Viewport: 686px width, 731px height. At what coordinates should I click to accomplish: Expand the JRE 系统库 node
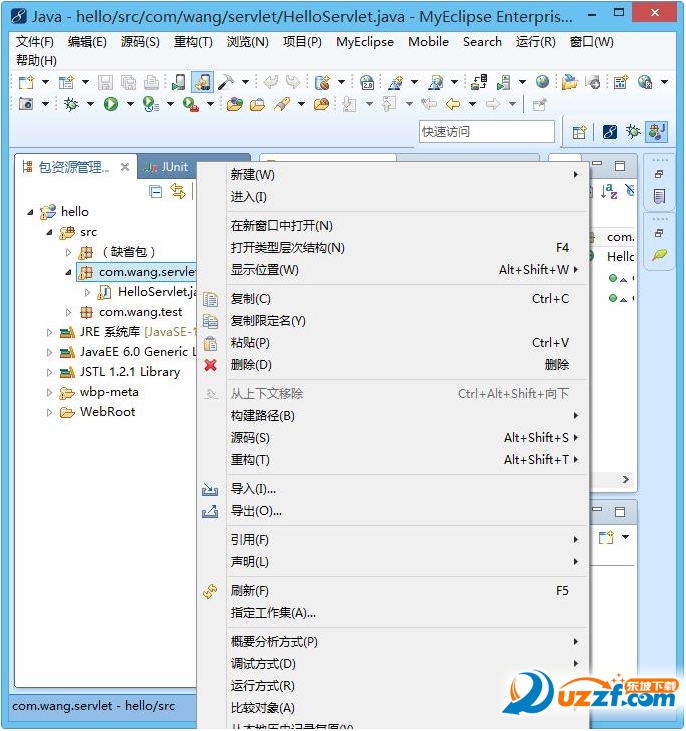(x=49, y=332)
